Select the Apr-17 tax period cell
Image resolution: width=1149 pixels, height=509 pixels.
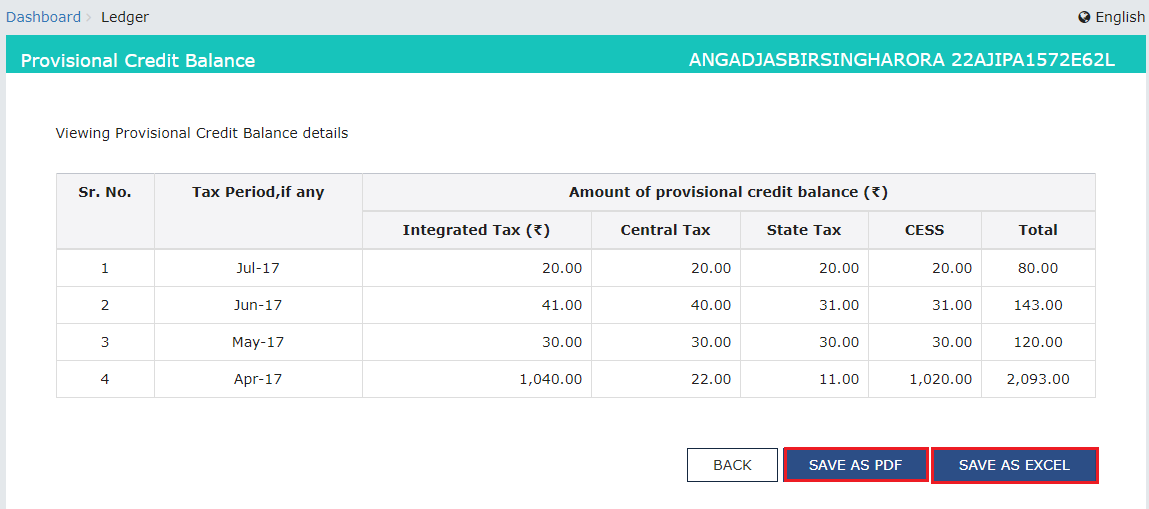click(258, 379)
